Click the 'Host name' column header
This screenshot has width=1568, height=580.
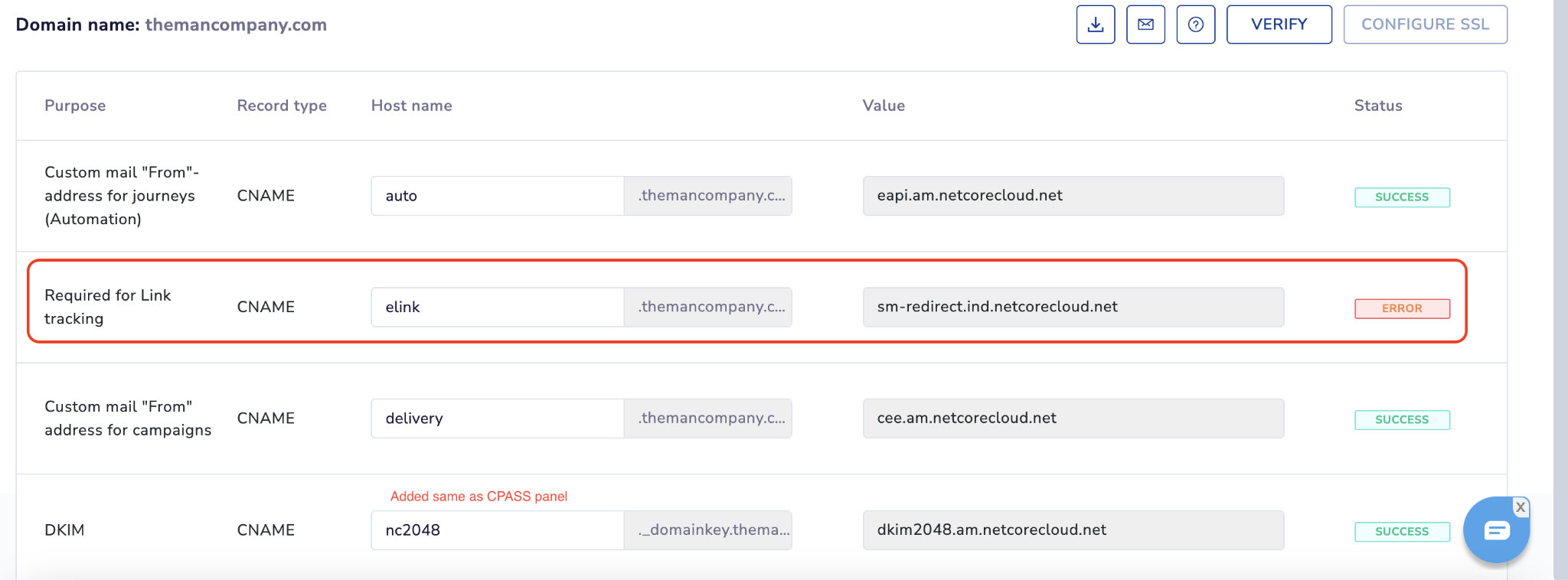coord(412,106)
